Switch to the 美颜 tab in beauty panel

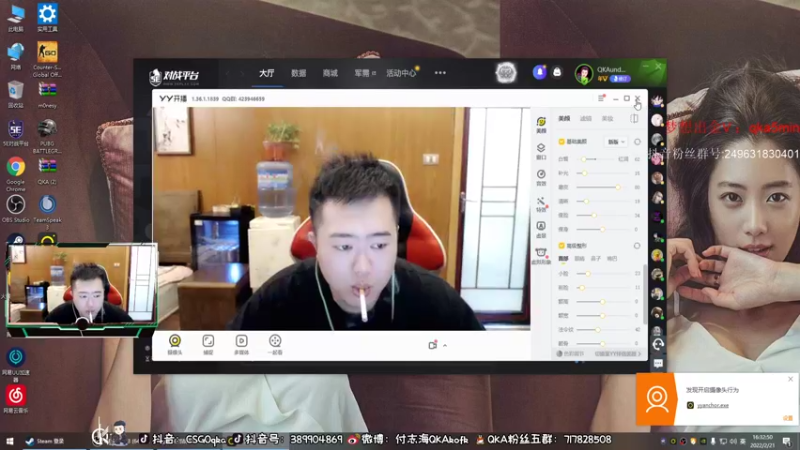564,118
